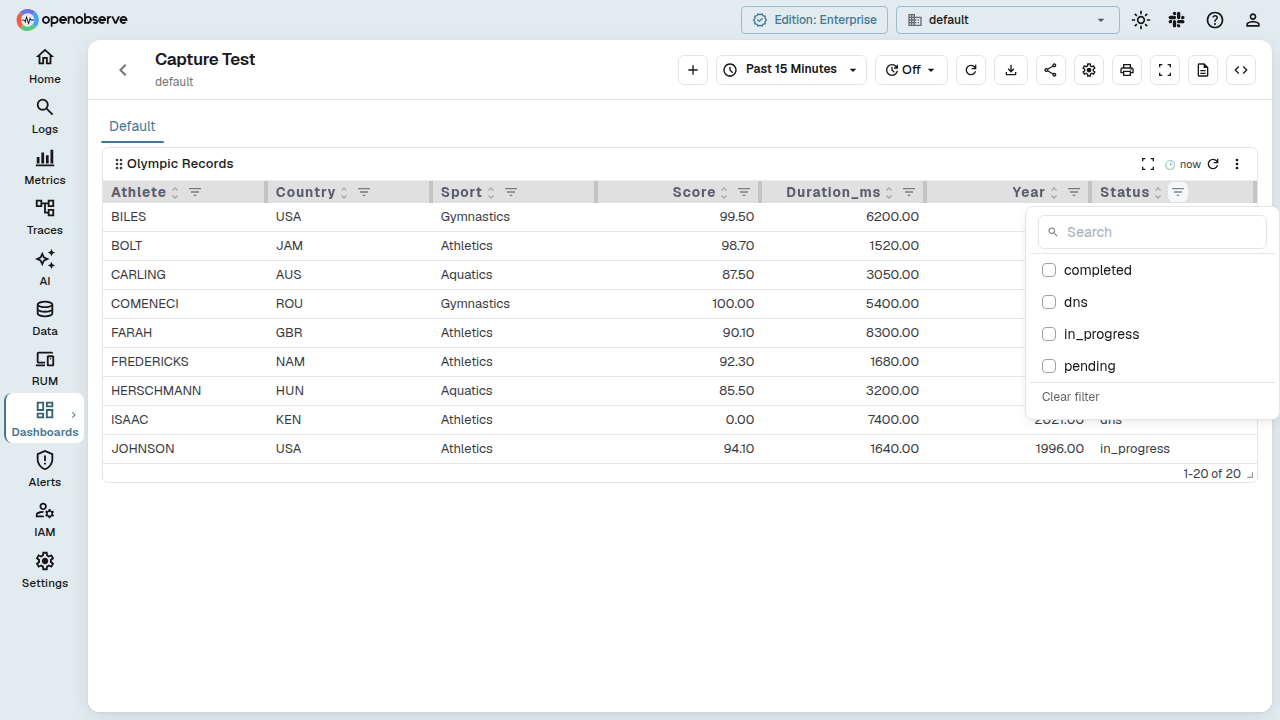This screenshot has height=720, width=1280.
Task: Open the help menu
Action: pos(1215,20)
